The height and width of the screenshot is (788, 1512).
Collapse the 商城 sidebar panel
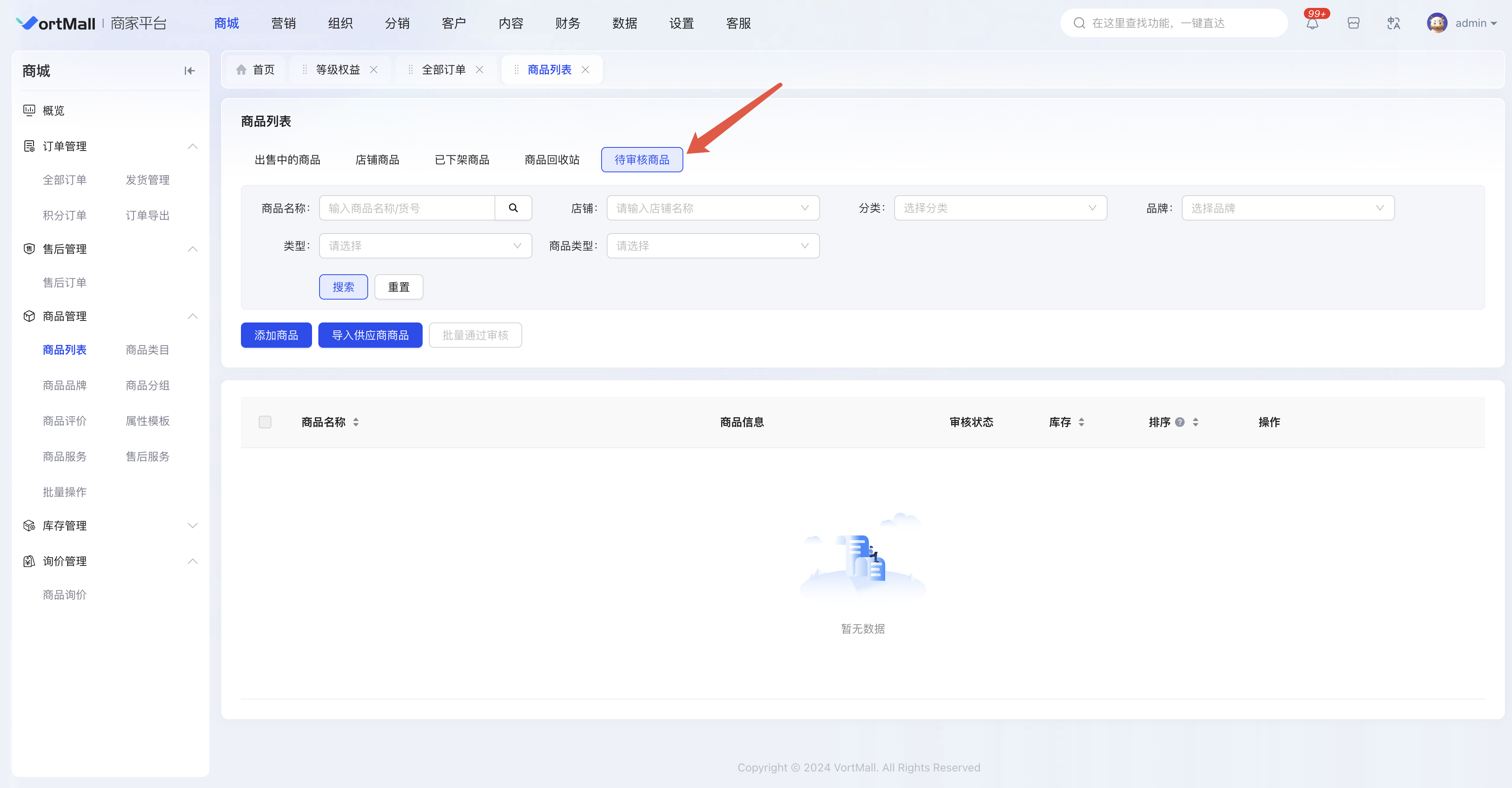pos(189,71)
